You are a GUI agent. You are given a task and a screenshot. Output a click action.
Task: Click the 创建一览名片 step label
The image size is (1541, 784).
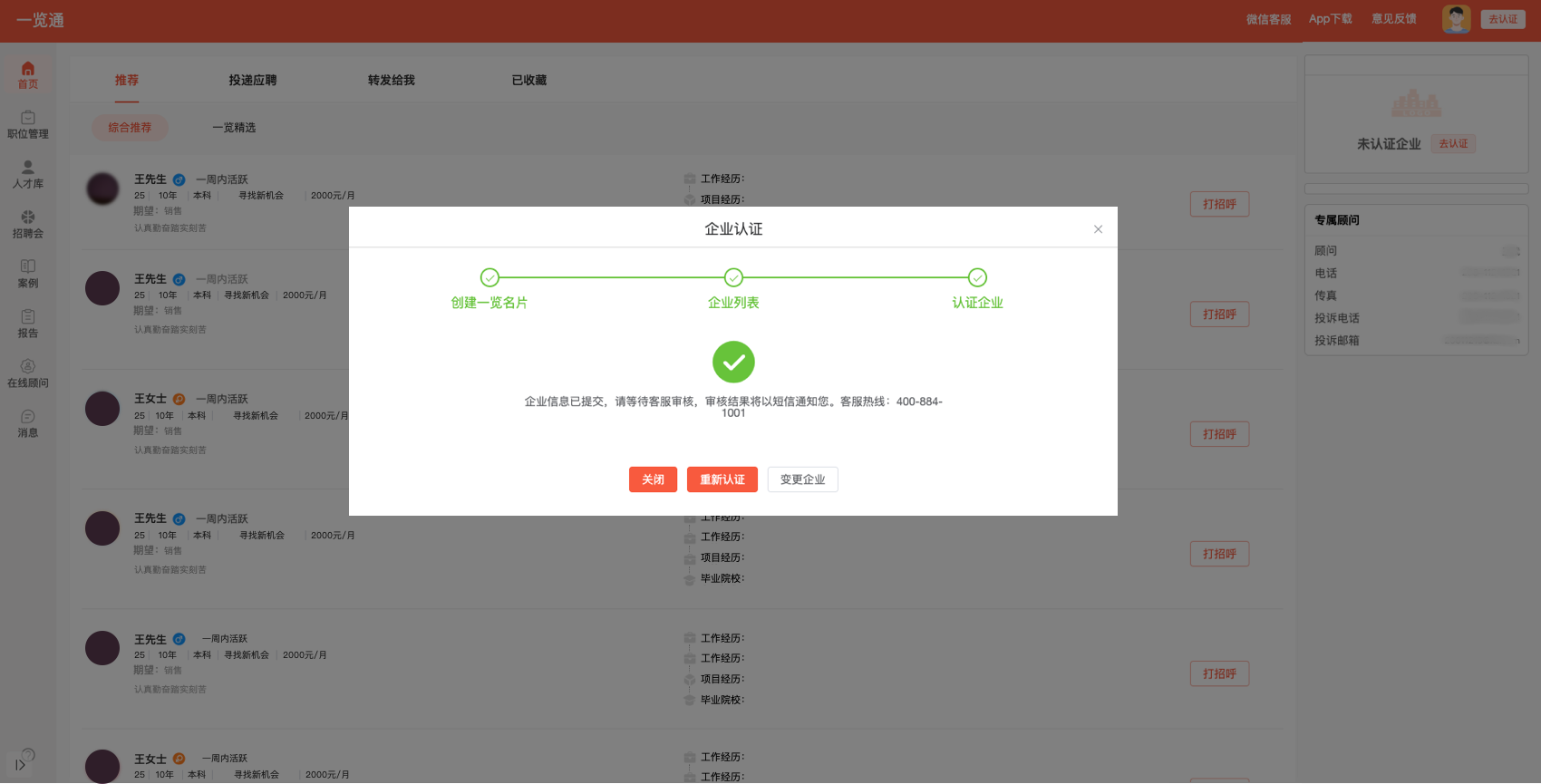pyautogui.click(x=489, y=303)
